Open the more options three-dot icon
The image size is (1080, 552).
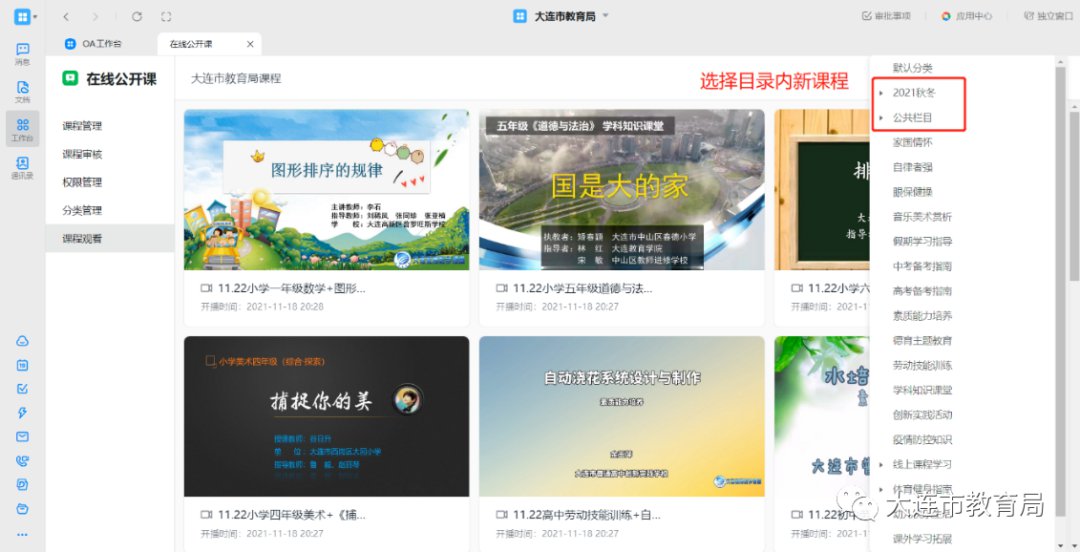[23, 534]
